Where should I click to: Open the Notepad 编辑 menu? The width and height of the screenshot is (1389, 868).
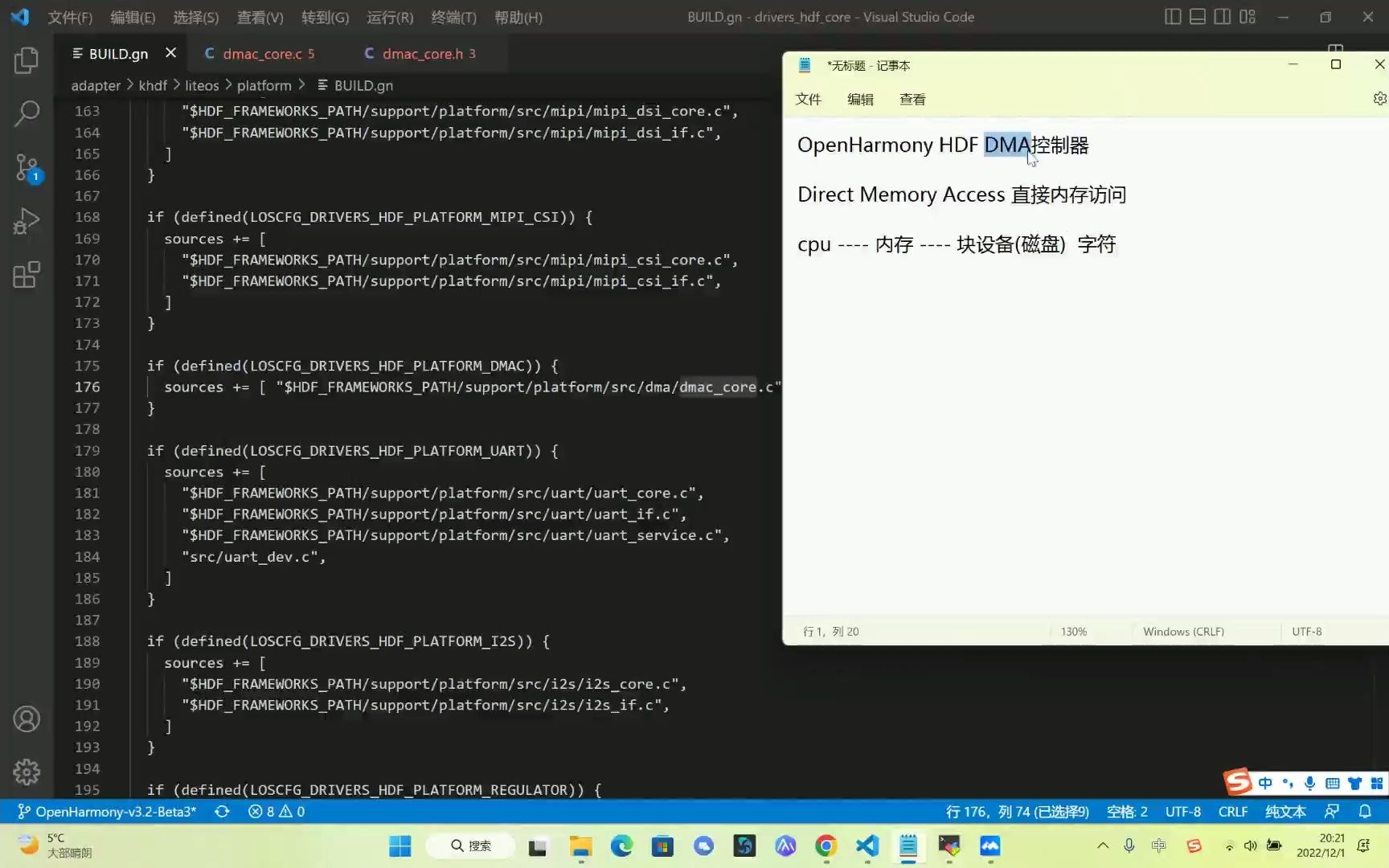click(860, 99)
